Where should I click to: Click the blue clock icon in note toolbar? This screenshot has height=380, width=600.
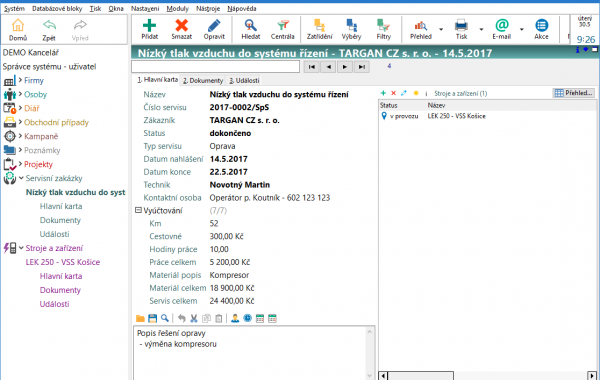click(248, 318)
